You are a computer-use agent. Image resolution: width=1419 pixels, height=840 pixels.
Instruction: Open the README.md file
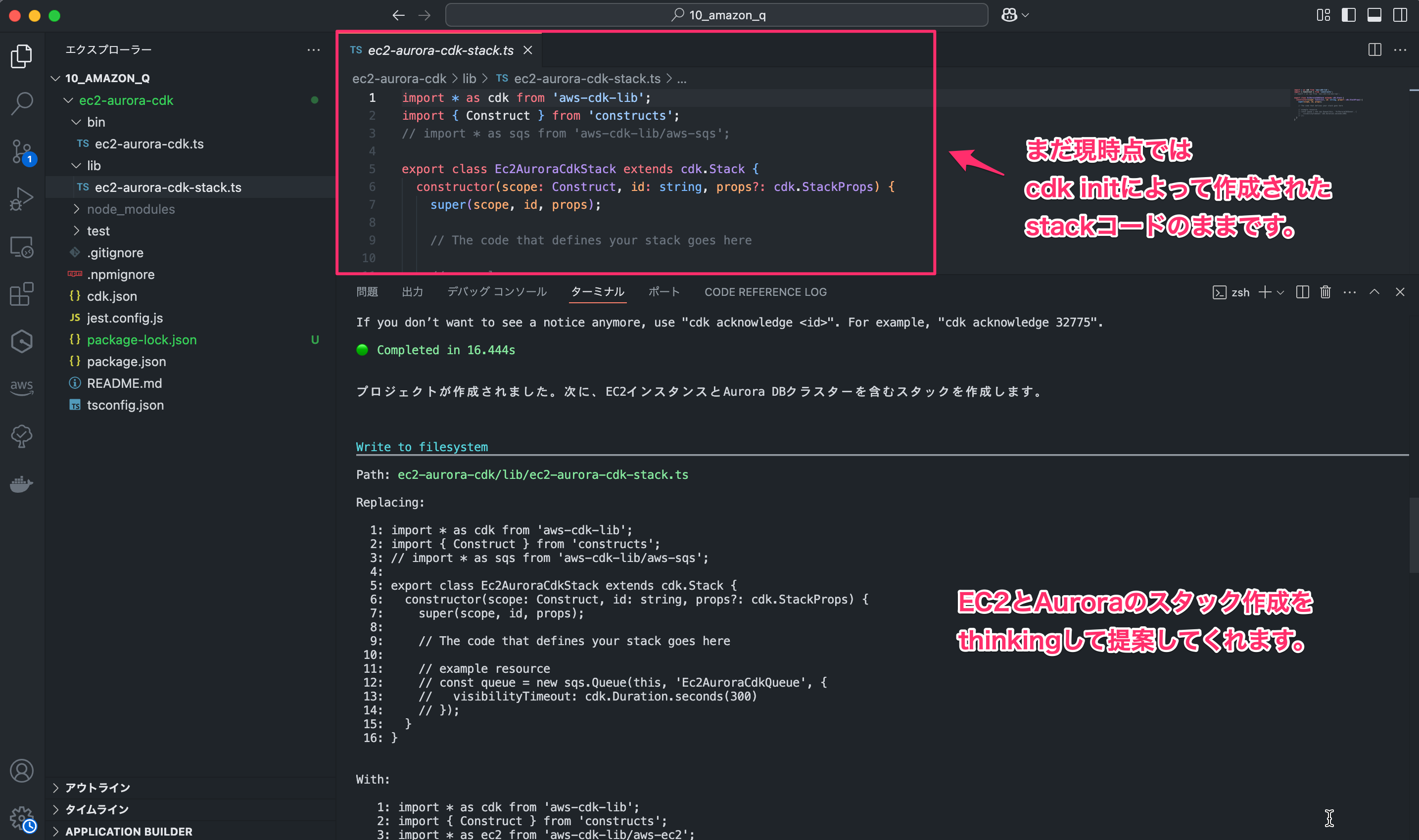(190, 383)
